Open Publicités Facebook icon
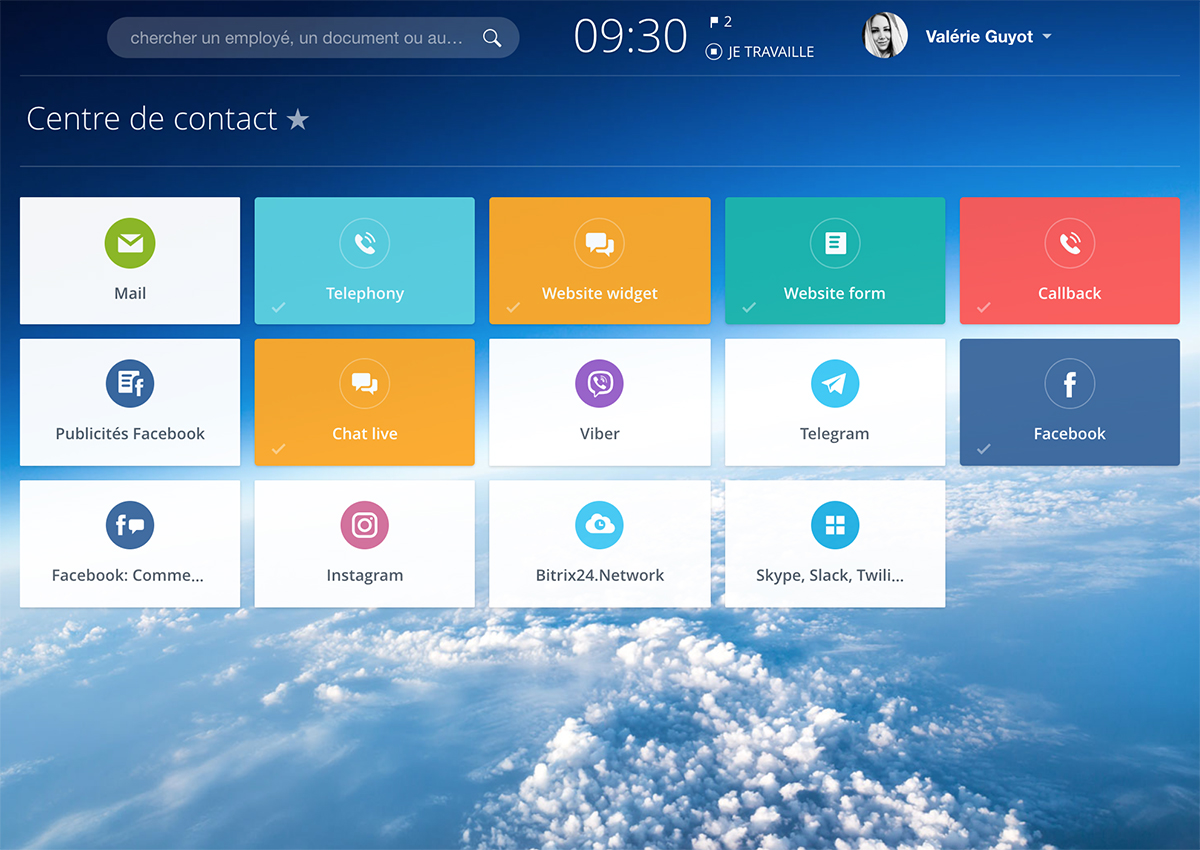Image resolution: width=1200 pixels, height=850 pixels. coord(130,384)
